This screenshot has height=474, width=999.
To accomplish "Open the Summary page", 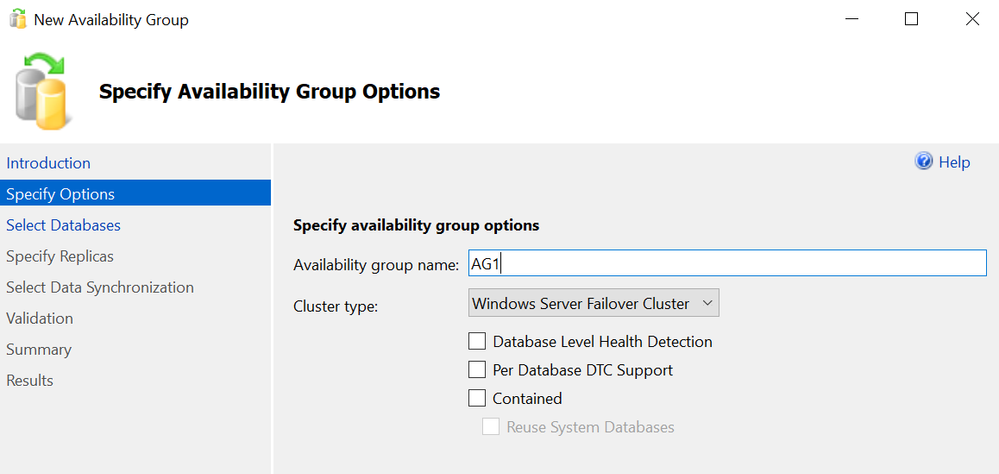I will click(39, 349).
